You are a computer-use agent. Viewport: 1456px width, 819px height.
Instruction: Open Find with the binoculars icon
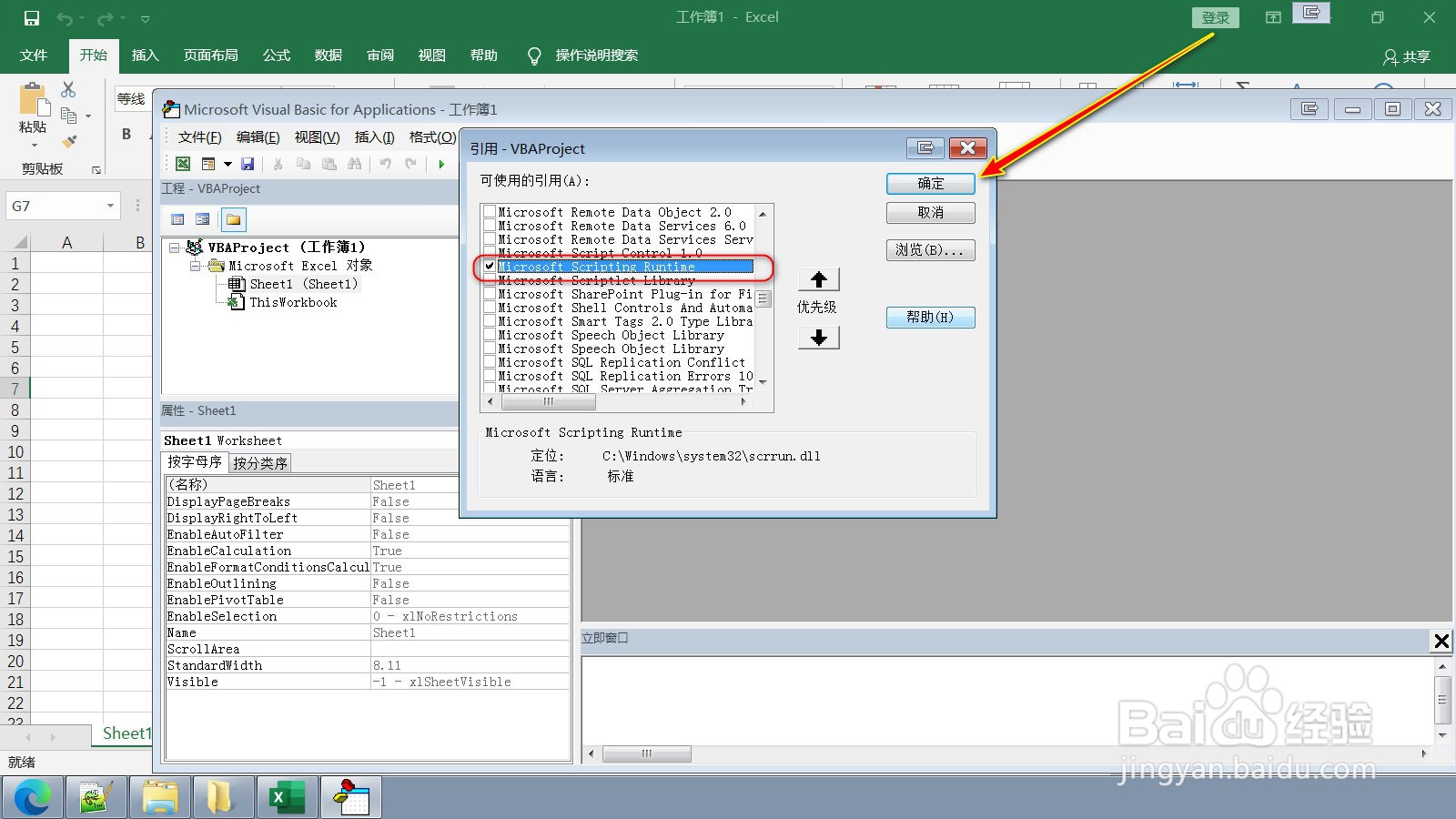pyautogui.click(x=354, y=164)
